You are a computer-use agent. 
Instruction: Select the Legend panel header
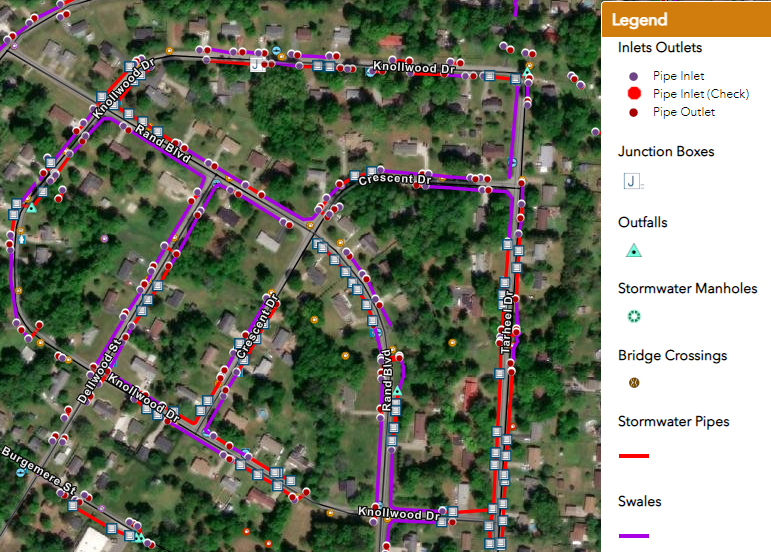(686, 20)
